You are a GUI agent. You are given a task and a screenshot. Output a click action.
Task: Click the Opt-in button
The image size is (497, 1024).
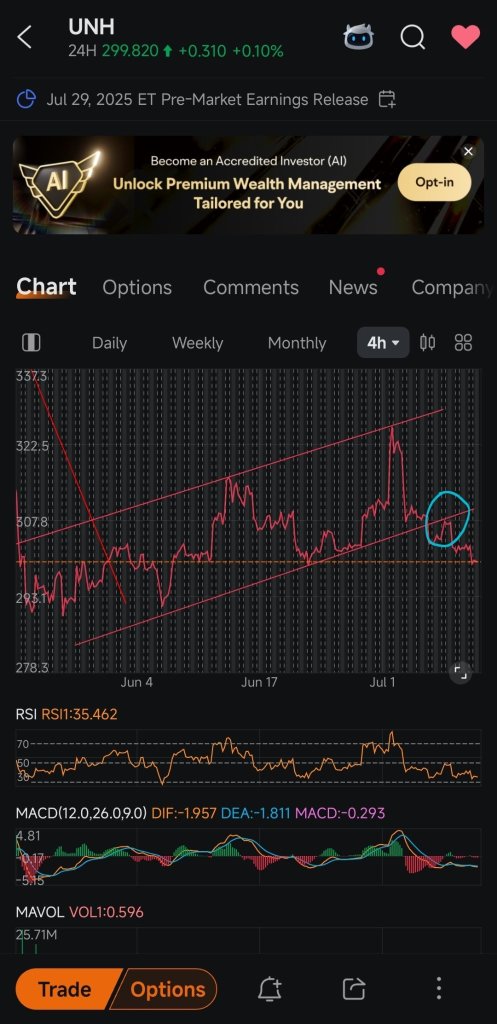tap(434, 182)
